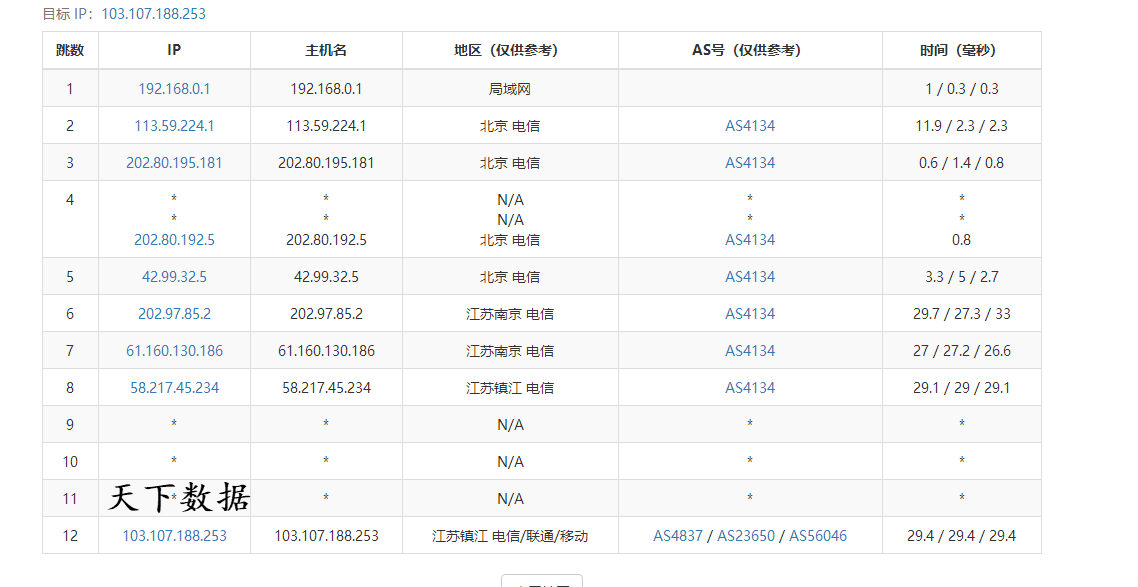Click the AS4837 link in the last row
This screenshot has width=1138, height=587.
(x=678, y=536)
